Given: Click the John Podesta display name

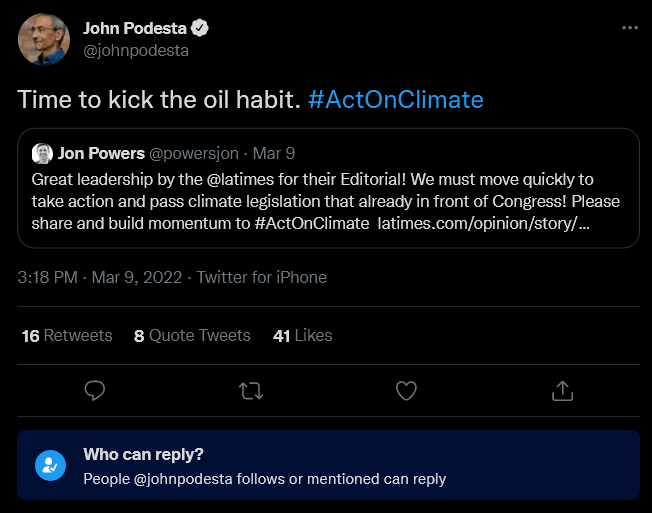Looking at the screenshot, I should click(x=135, y=28).
